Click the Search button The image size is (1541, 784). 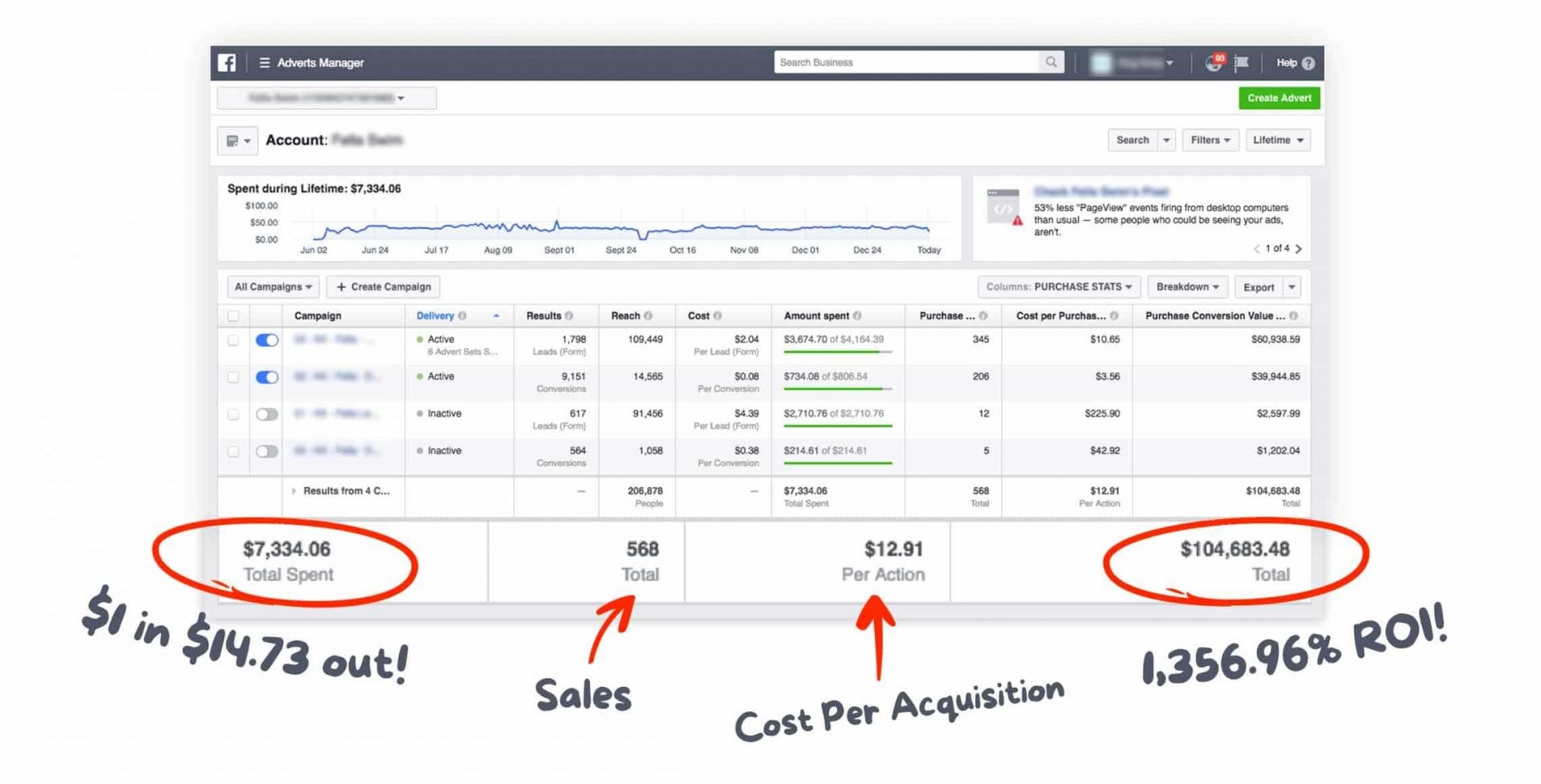[1132, 140]
